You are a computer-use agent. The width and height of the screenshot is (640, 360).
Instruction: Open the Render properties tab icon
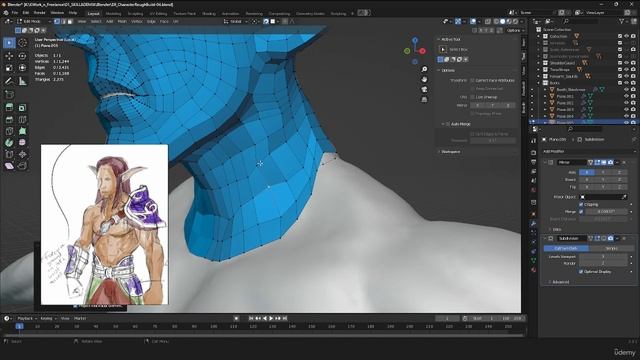(x=533, y=152)
